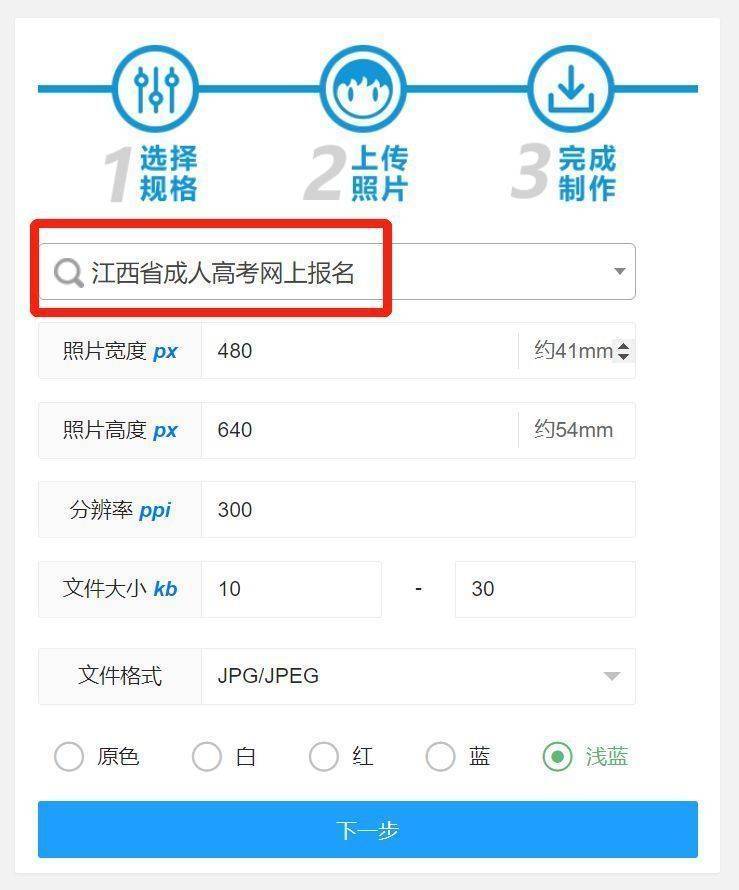Open the 文件格式 JPG/JPEG dropdown
Screen dimensions: 739x890
tap(418, 676)
